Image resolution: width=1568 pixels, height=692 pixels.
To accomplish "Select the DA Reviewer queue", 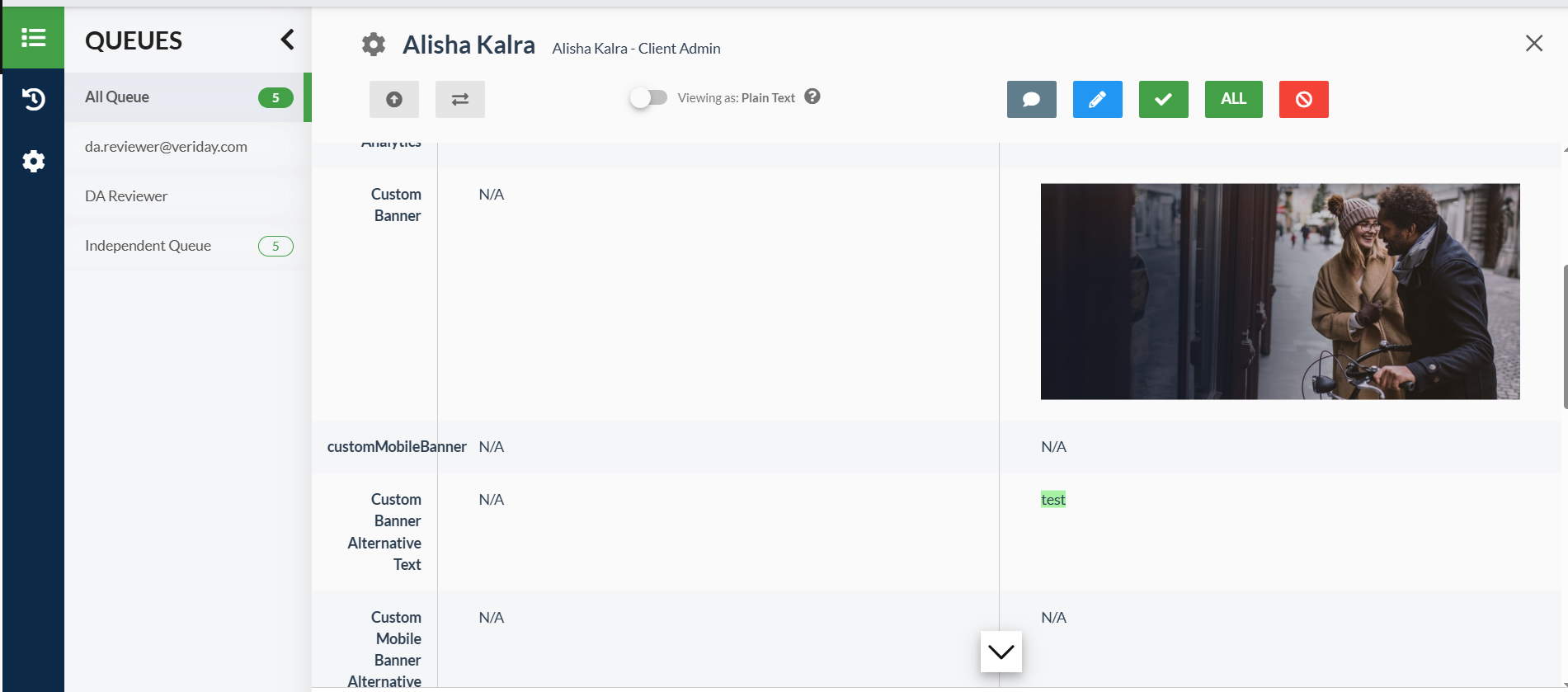I will [x=126, y=196].
